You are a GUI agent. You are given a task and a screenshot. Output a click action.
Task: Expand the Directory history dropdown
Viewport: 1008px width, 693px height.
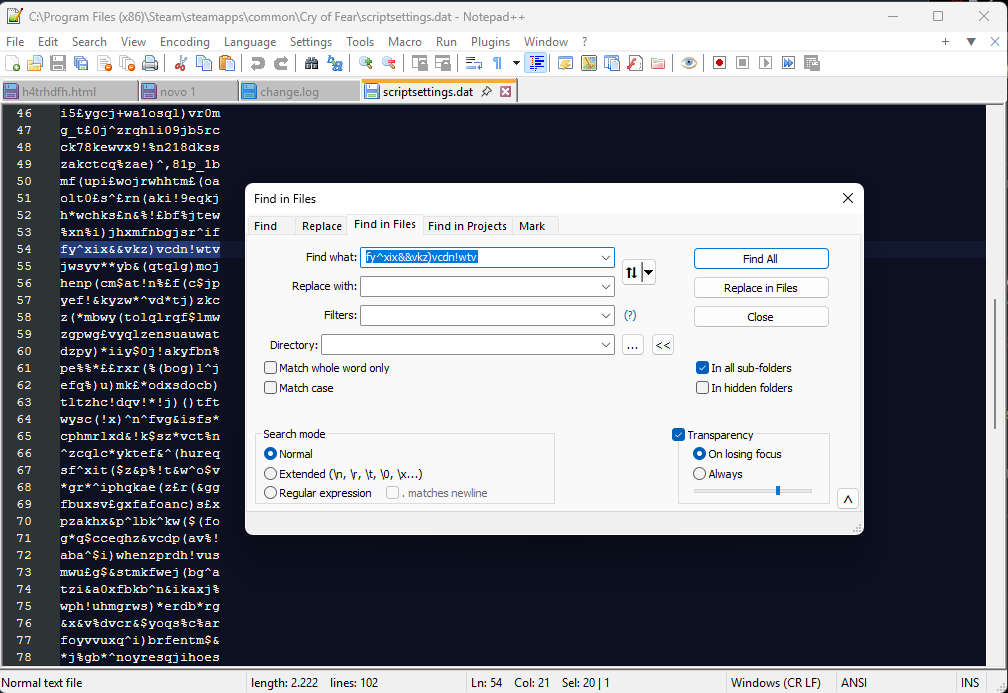coord(606,345)
